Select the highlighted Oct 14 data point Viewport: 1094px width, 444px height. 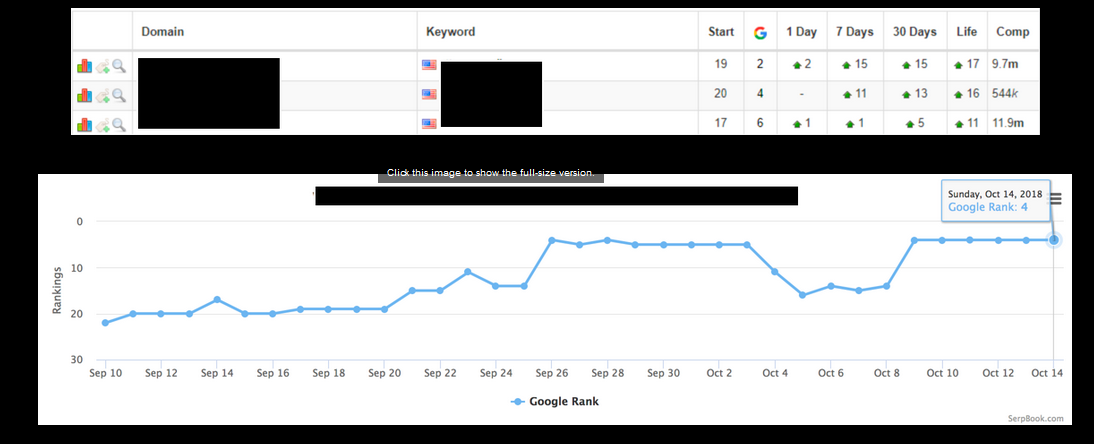1054,240
